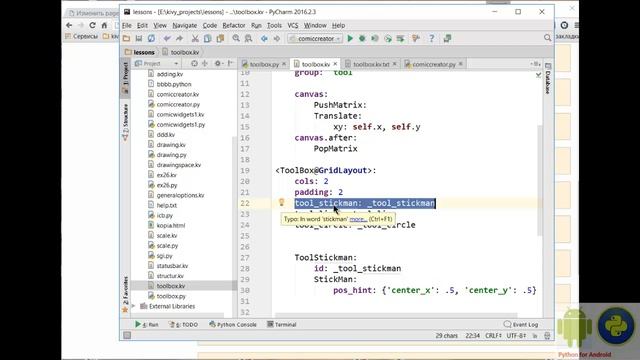The image size is (640, 360).
Task: Close the toolbox.kv editor tab
Action: point(335,64)
